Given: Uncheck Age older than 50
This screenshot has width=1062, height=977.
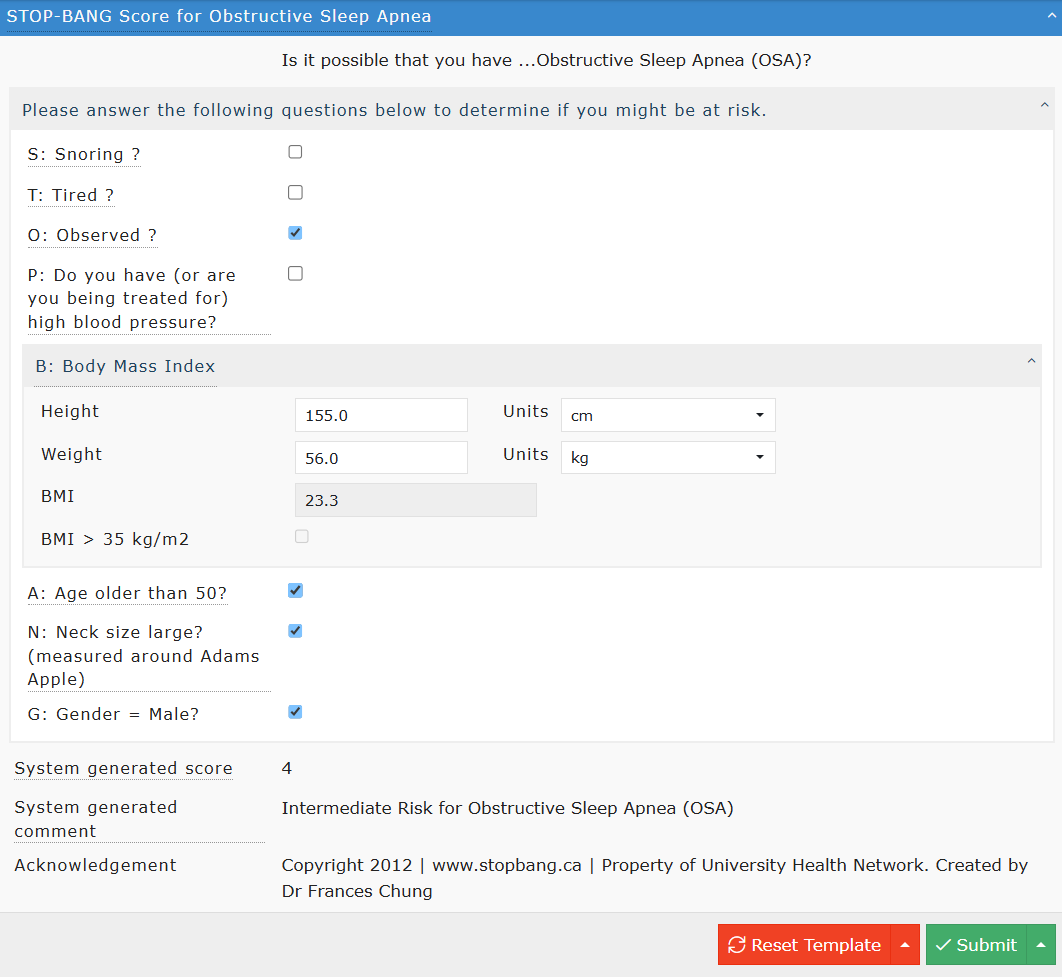Looking at the screenshot, I should tap(295, 591).
